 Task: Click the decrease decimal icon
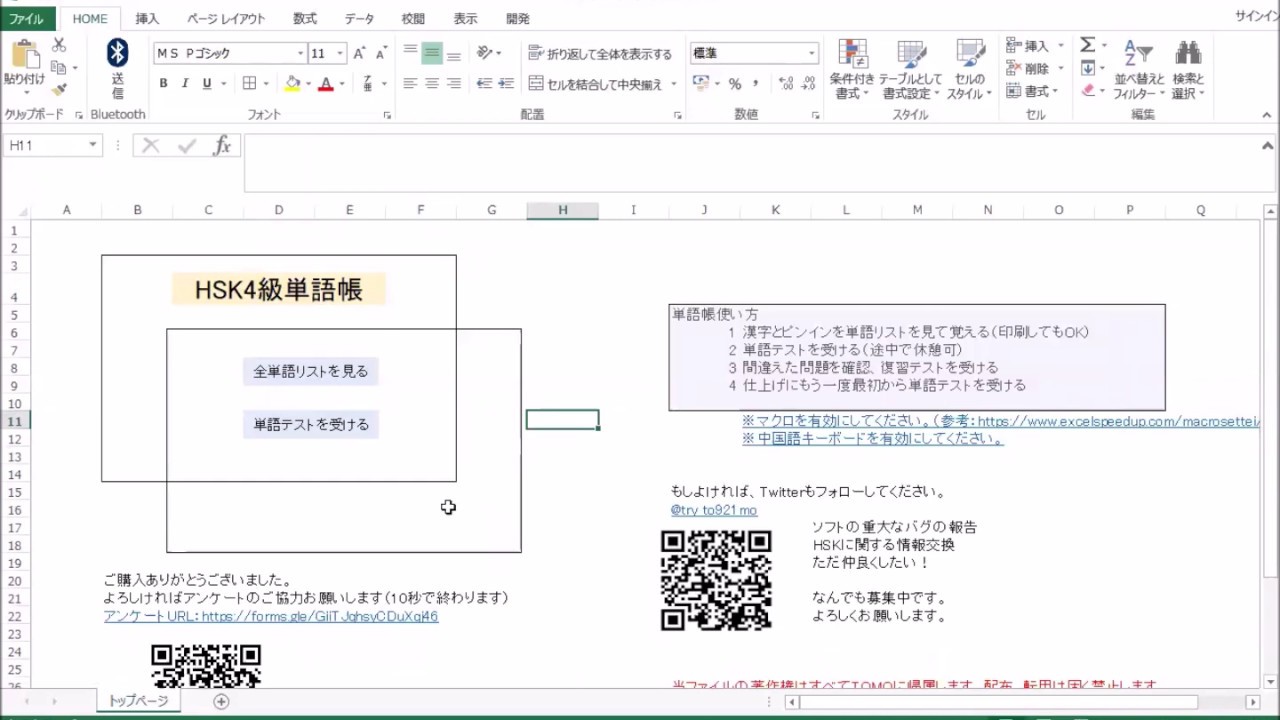pos(807,84)
